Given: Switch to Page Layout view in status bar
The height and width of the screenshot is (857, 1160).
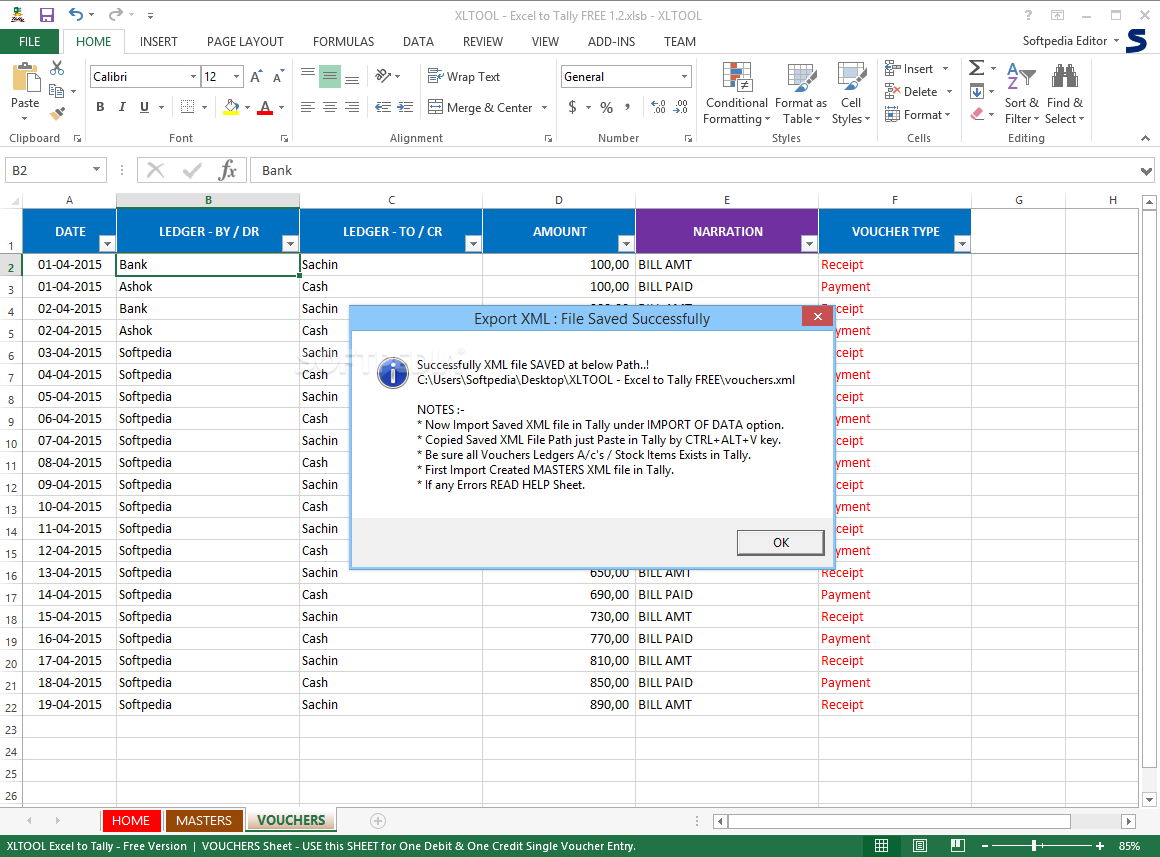Looking at the screenshot, I should (x=920, y=845).
